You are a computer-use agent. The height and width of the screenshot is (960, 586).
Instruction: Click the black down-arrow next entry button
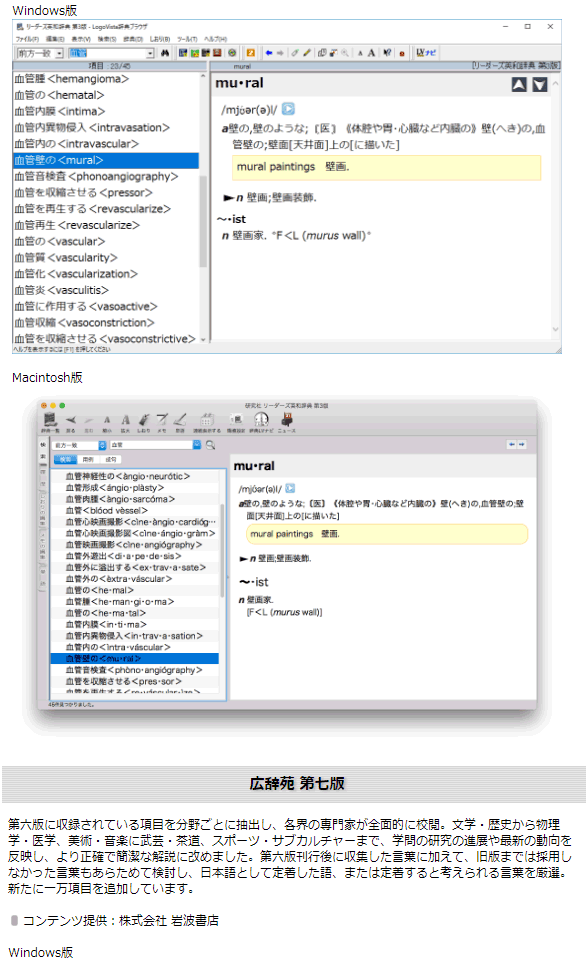coord(539,84)
